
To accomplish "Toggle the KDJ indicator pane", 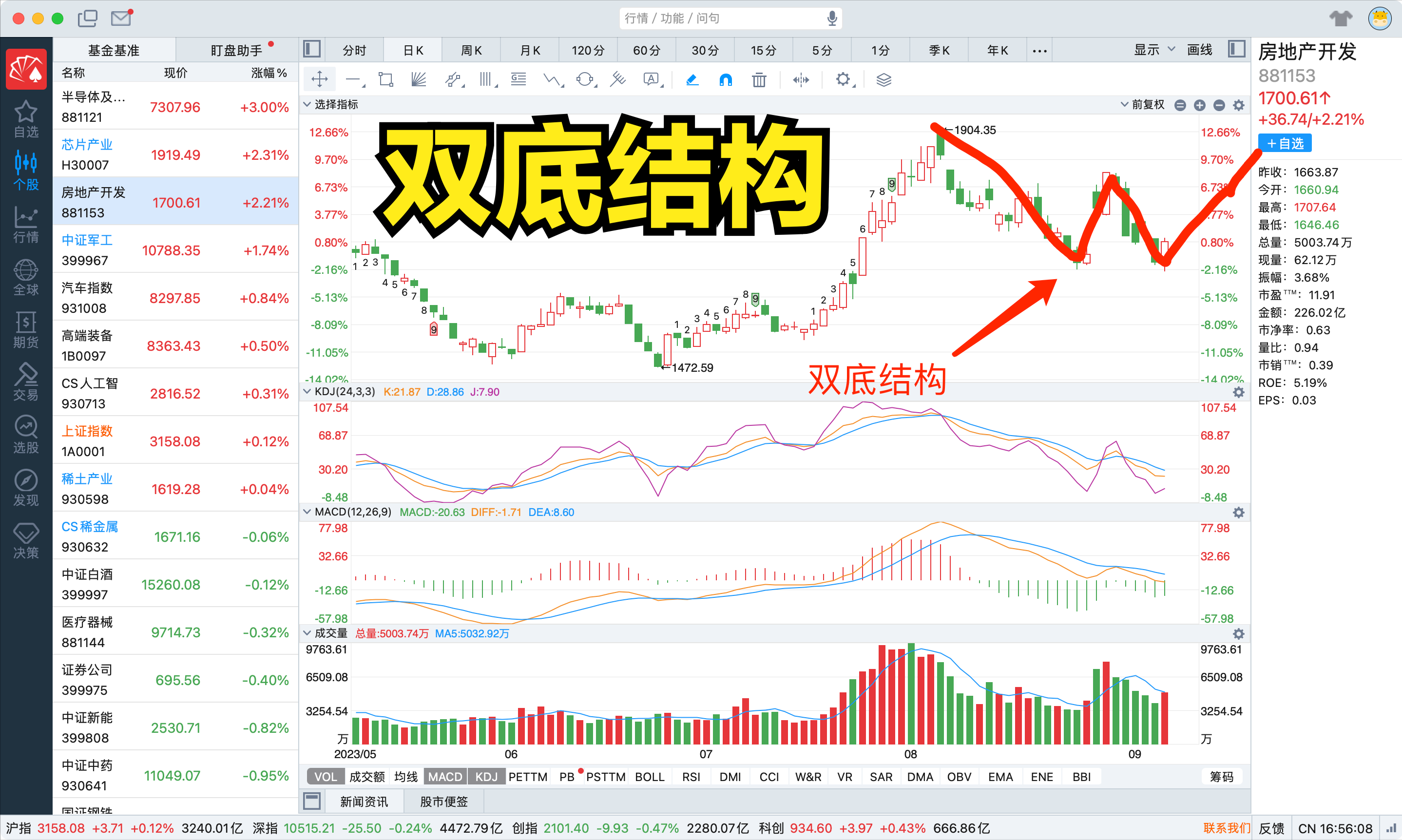I will click(x=486, y=777).
